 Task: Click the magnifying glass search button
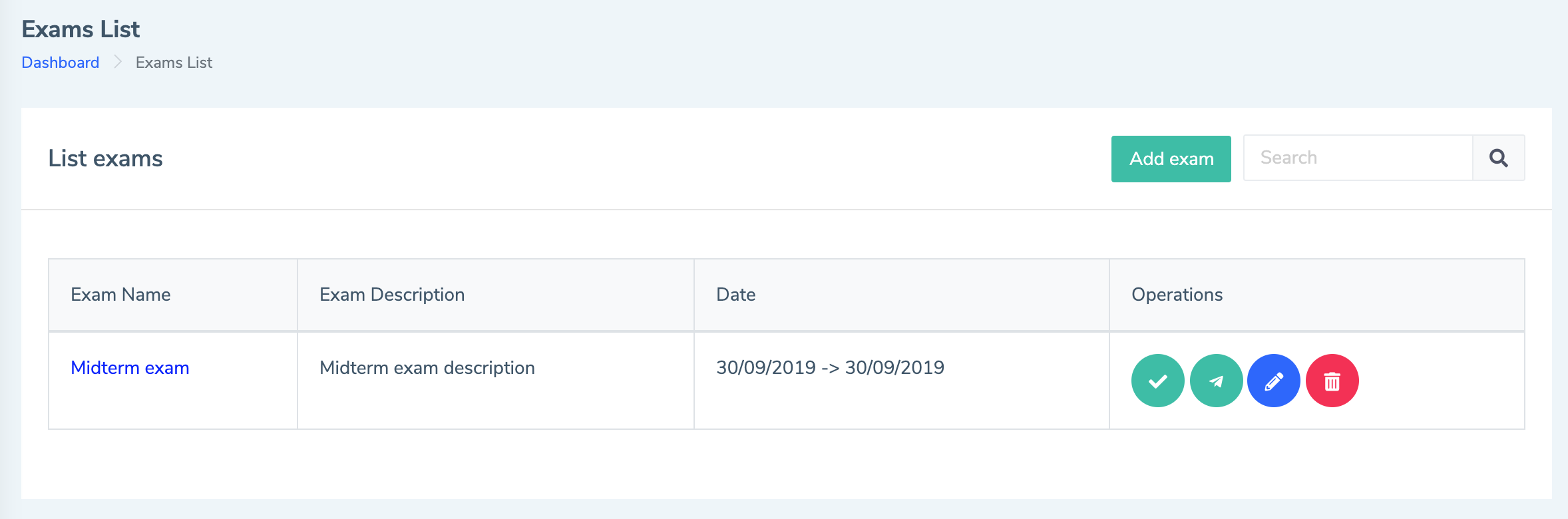coord(1499,158)
